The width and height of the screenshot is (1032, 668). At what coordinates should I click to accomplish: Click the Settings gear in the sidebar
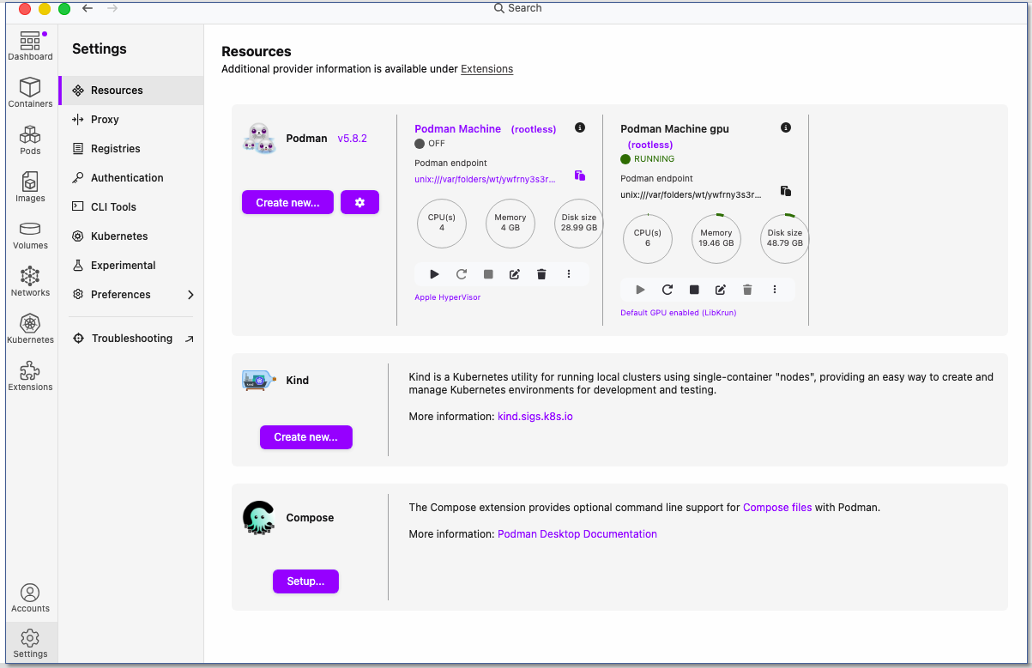30,643
